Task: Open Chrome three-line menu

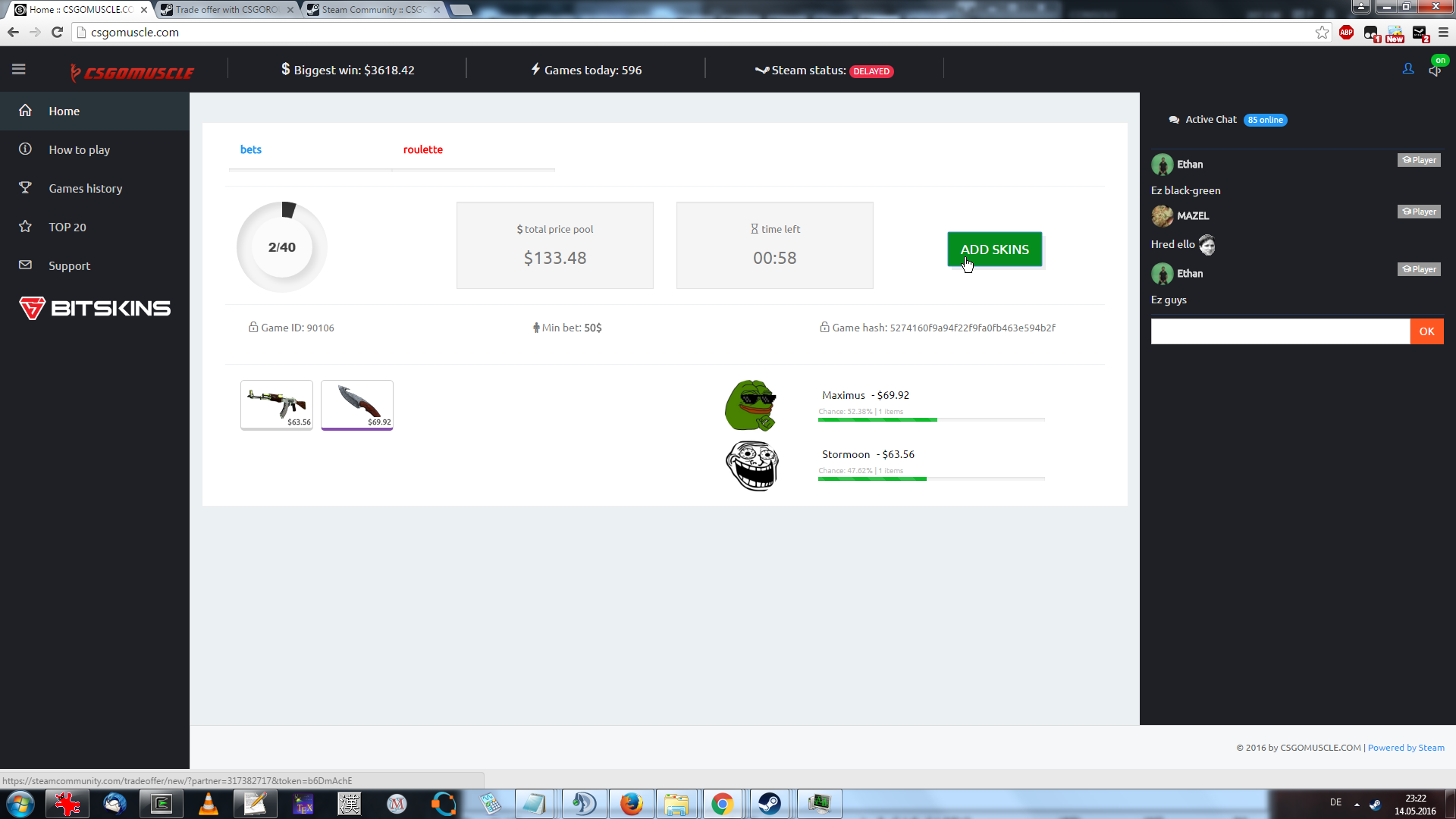Action: point(1443,33)
